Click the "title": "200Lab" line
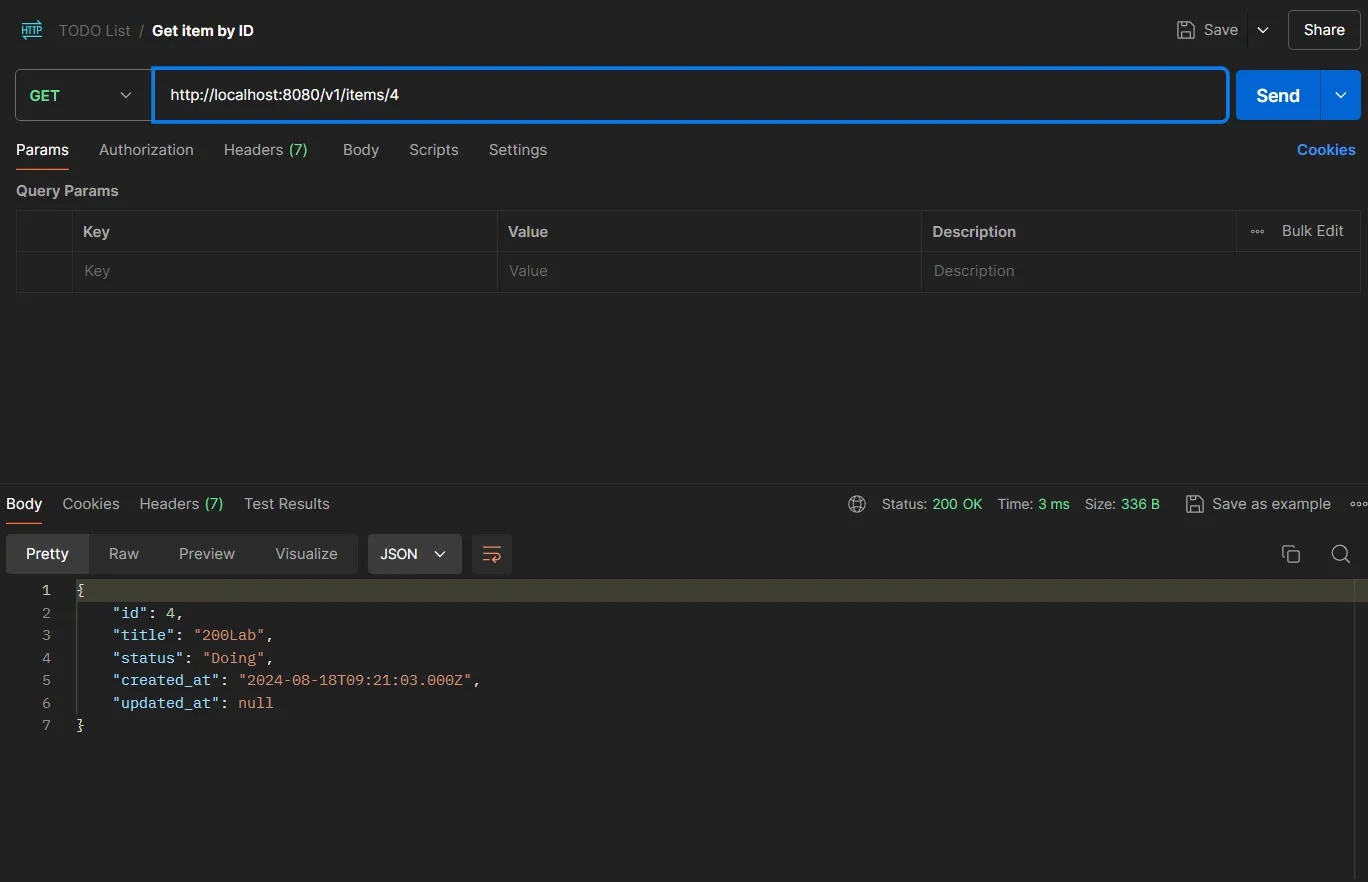This screenshot has width=1368, height=882. click(x=192, y=635)
